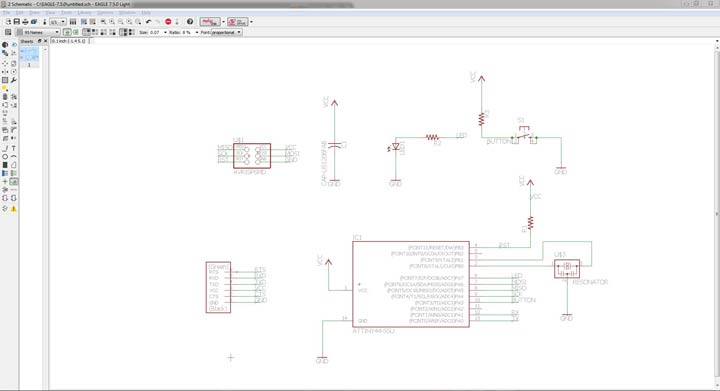
Task: Select the Rotate tool
Action: 14,72
